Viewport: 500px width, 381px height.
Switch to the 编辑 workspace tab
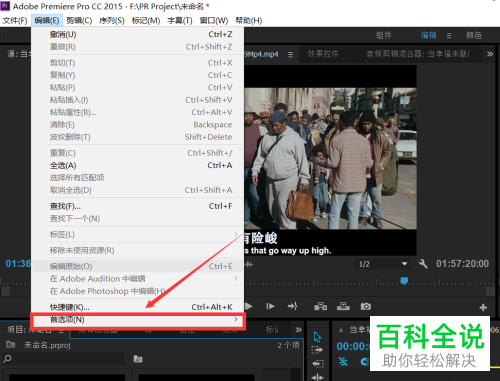click(428, 35)
